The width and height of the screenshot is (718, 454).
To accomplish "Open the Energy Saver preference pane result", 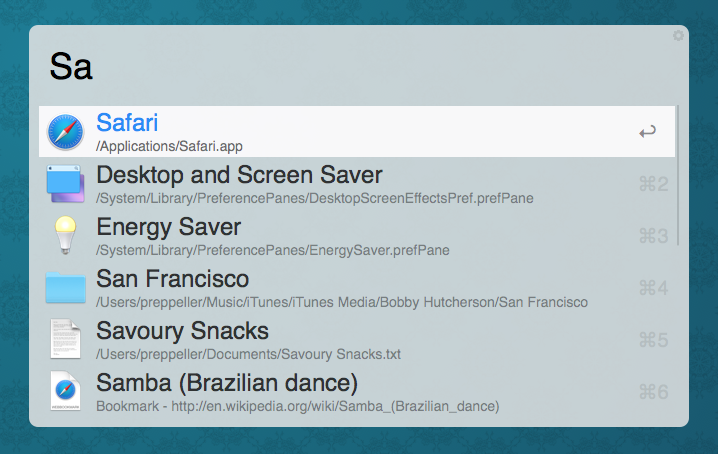I will coord(168,227).
